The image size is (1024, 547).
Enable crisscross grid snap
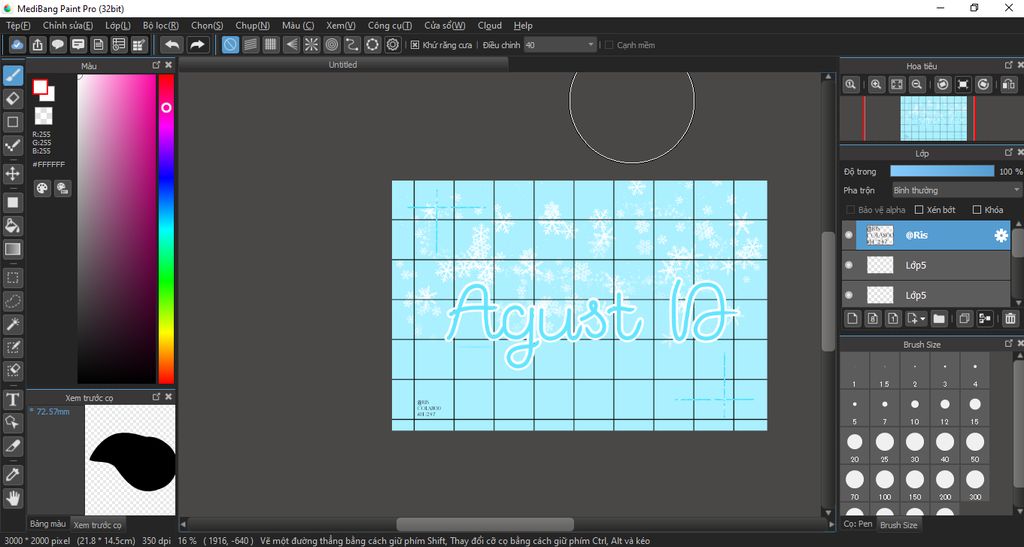pyautogui.click(x=271, y=44)
